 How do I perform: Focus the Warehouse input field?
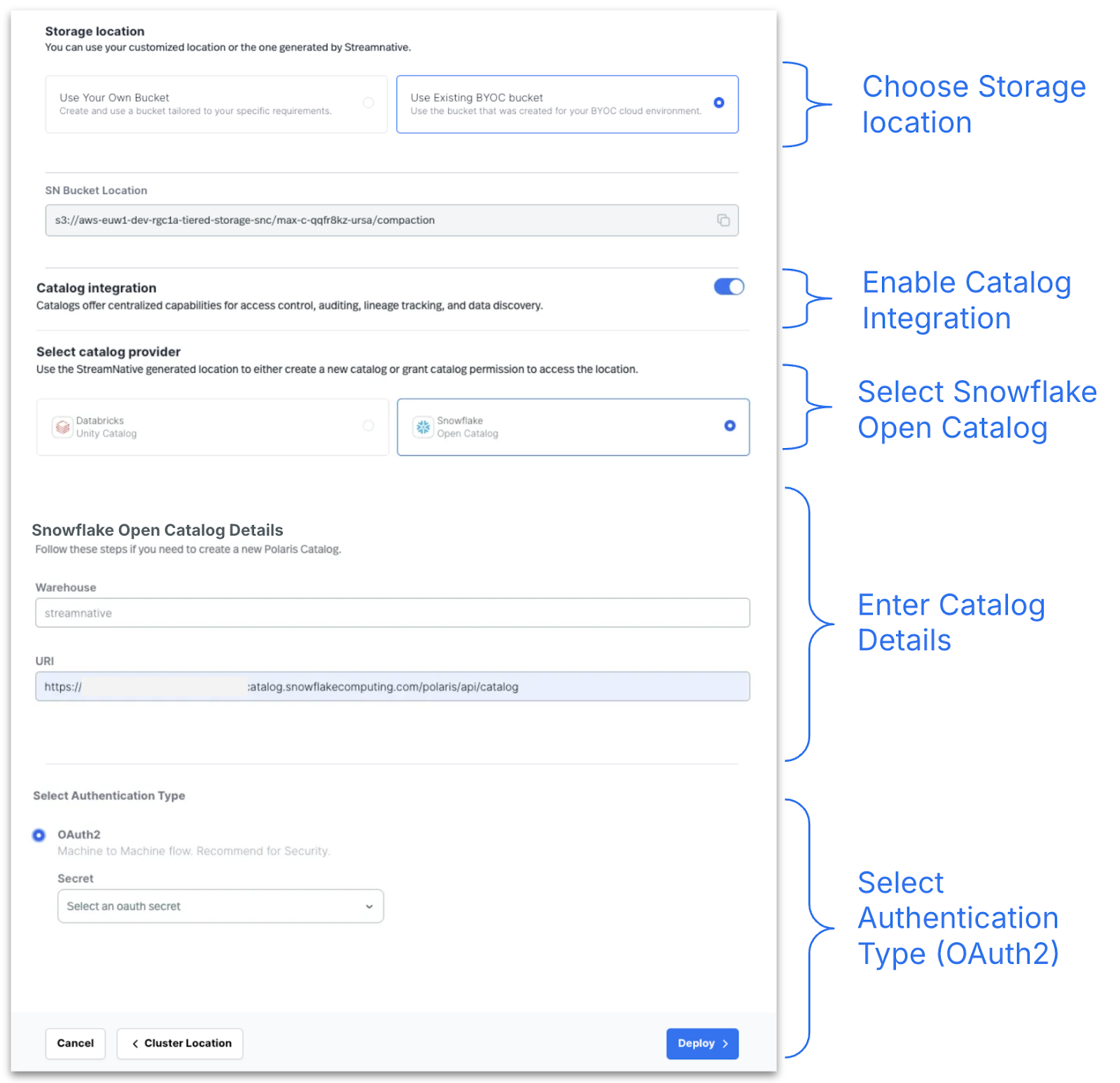392,613
